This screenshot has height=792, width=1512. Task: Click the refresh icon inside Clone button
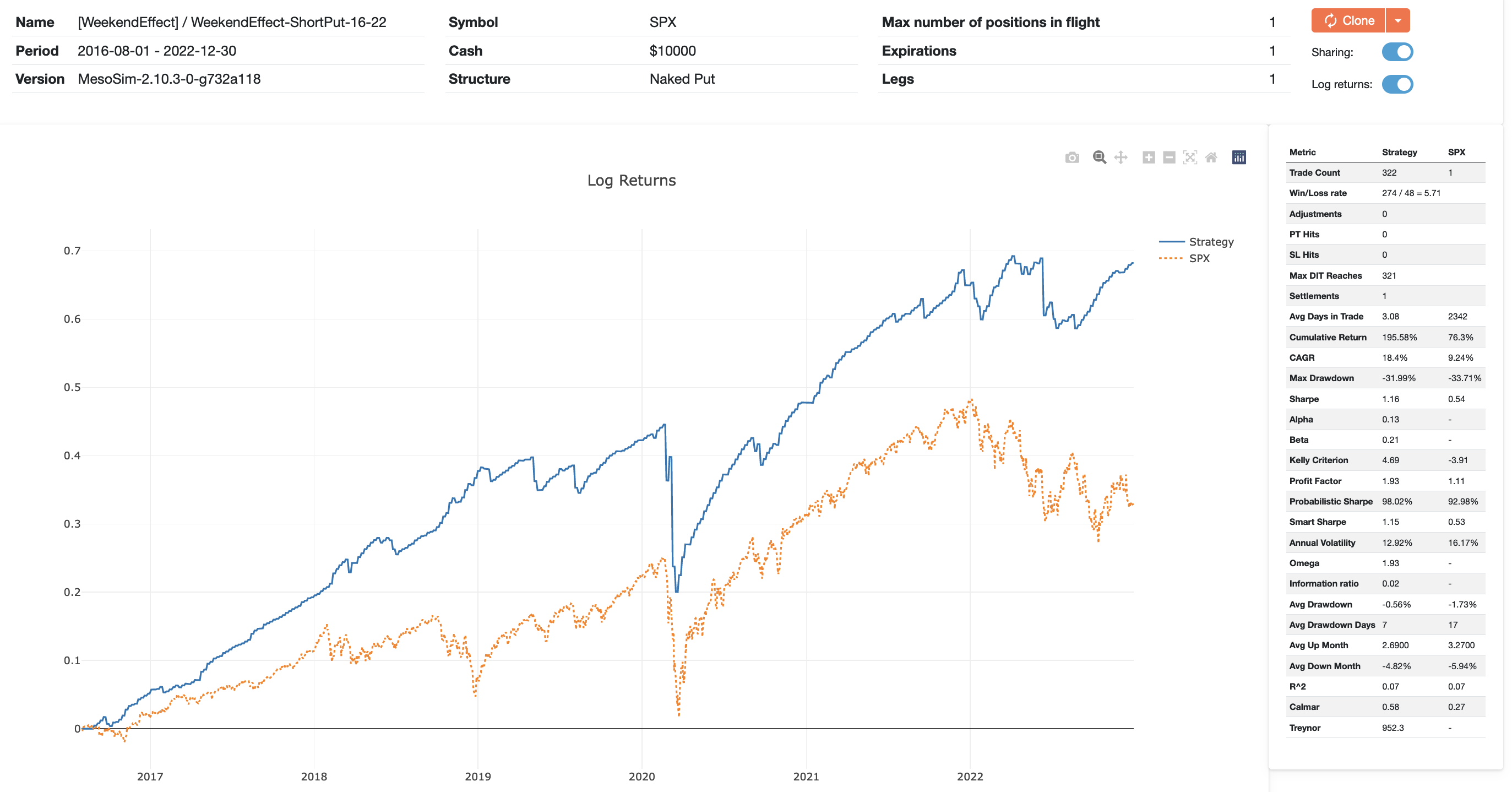click(1331, 20)
